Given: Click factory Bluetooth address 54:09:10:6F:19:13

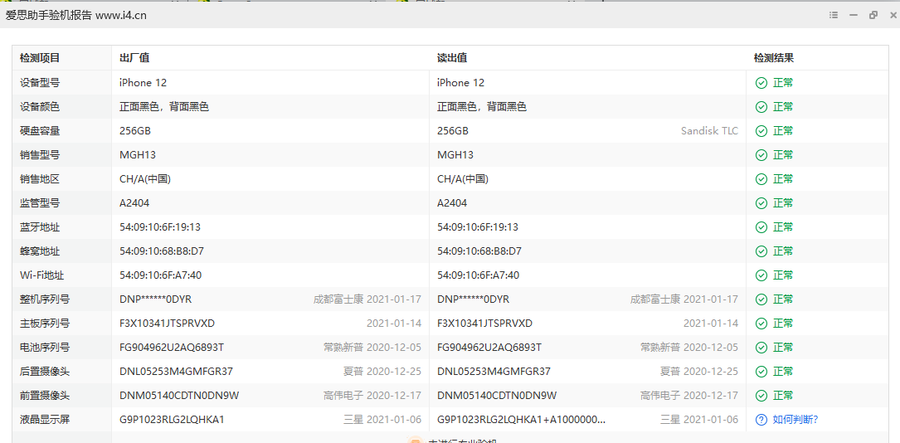Looking at the screenshot, I should 160,227.
